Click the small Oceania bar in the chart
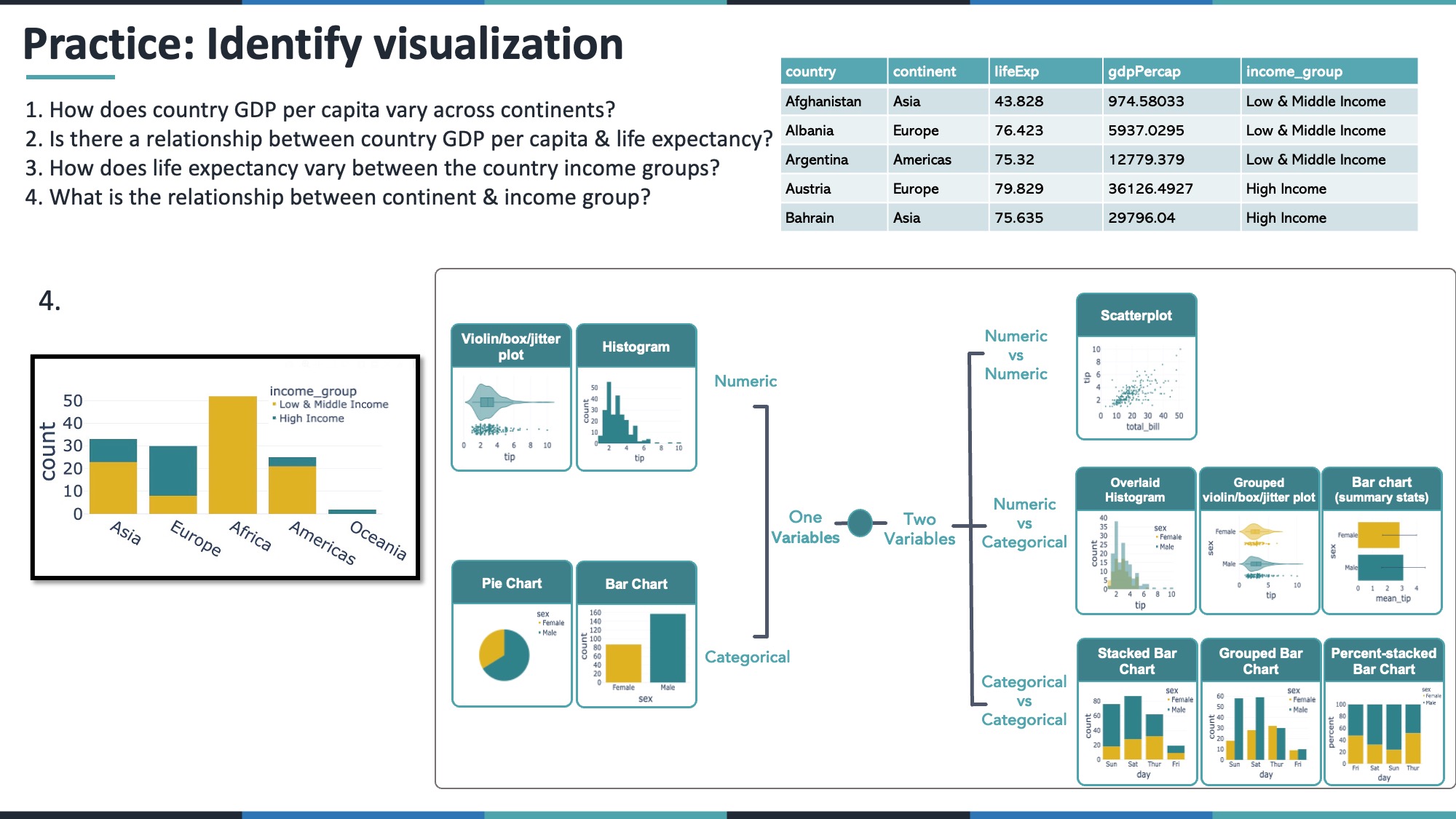 (x=352, y=512)
